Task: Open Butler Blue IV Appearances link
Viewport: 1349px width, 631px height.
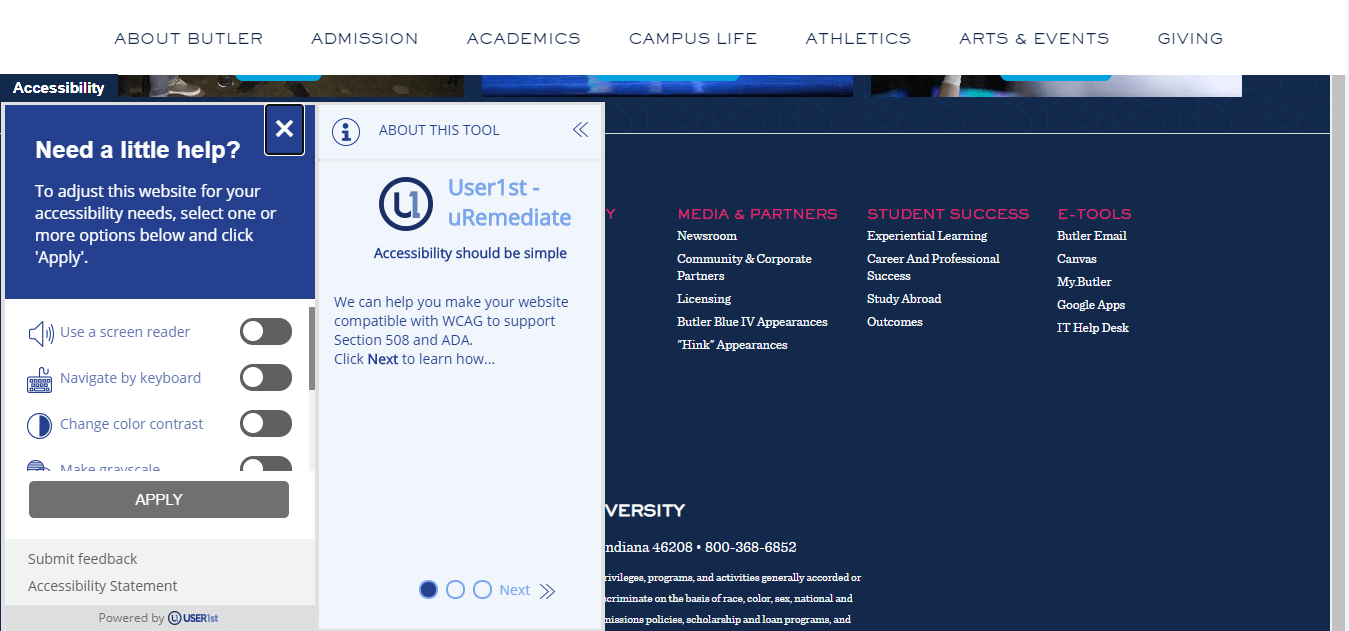Action: click(752, 322)
